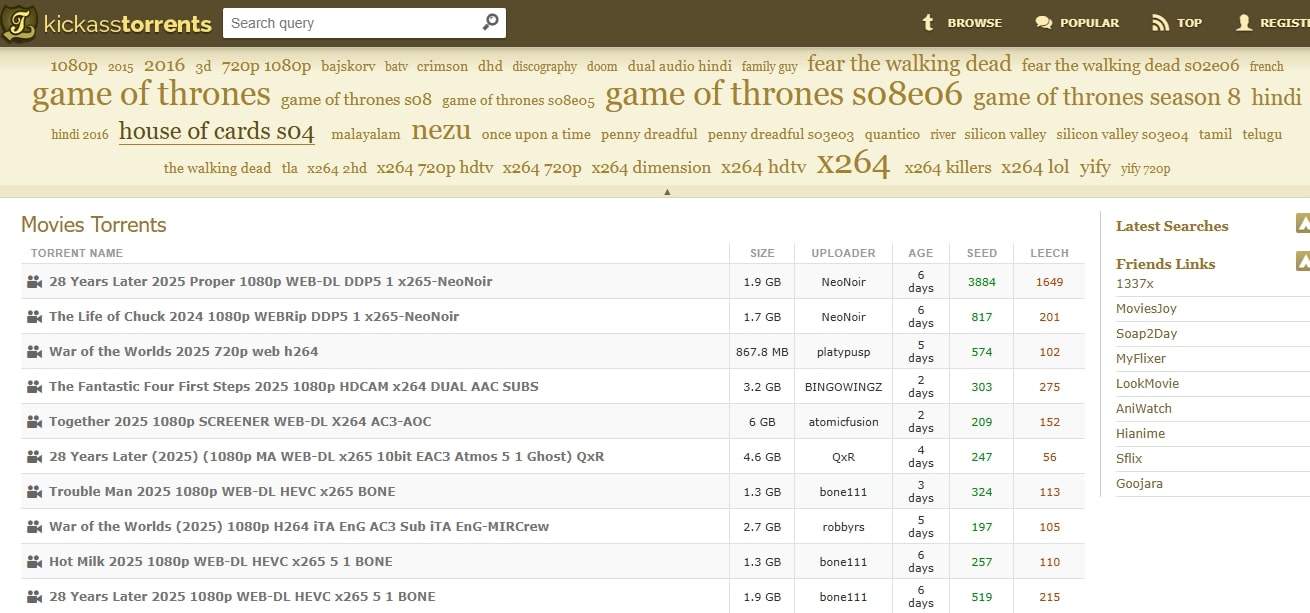Click movie icon beside War of the Worlds 720p
Screen dimensions: 1310x613
[34, 352]
